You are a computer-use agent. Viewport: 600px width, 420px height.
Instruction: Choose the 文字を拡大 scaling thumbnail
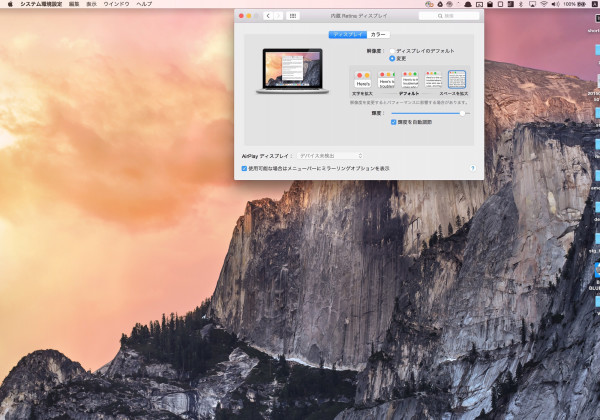tap(361, 79)
